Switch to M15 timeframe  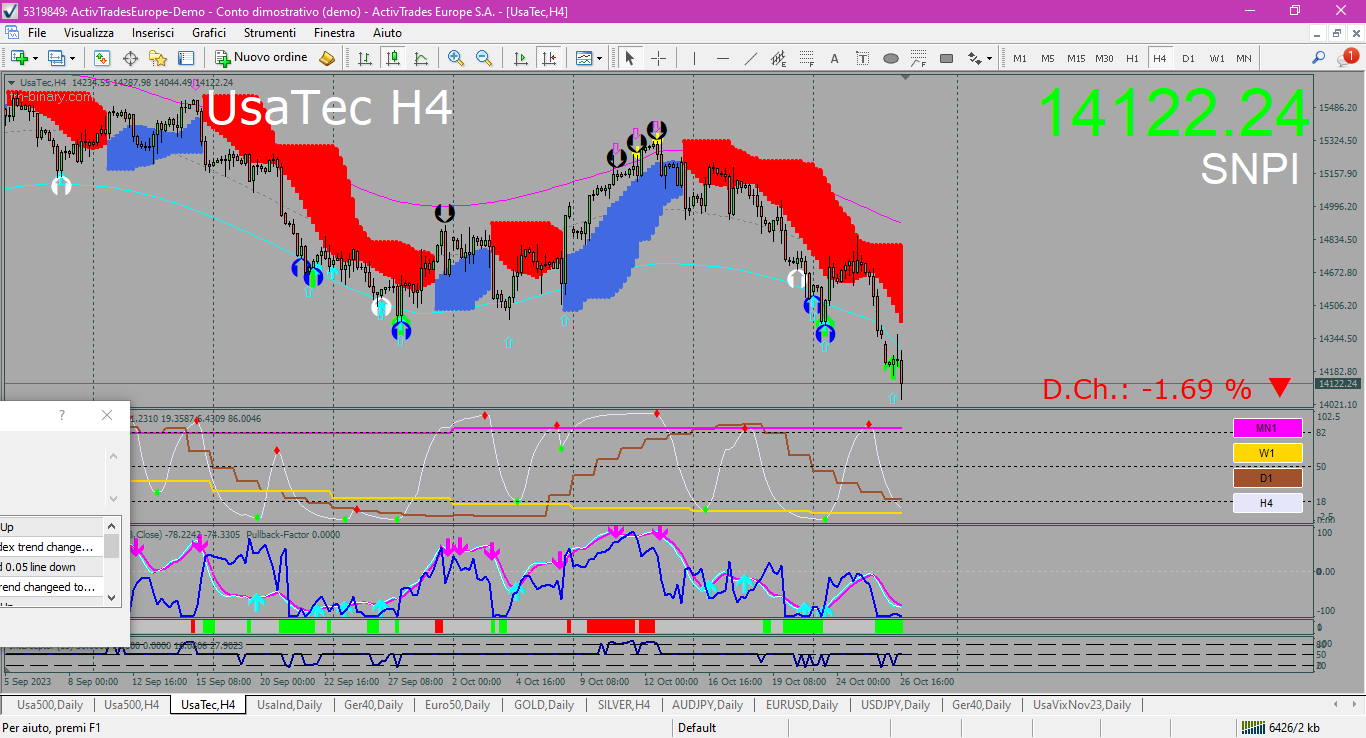1076,58
